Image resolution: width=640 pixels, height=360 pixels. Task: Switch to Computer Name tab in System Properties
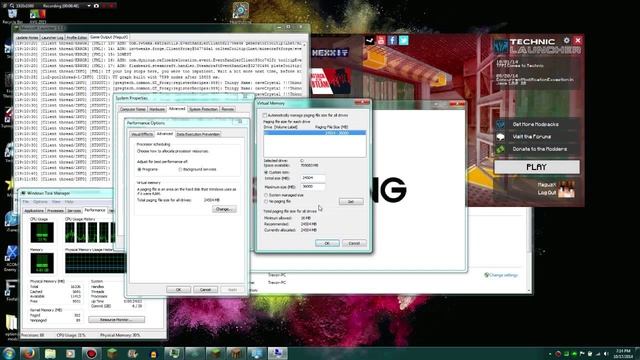pos(133,109)
